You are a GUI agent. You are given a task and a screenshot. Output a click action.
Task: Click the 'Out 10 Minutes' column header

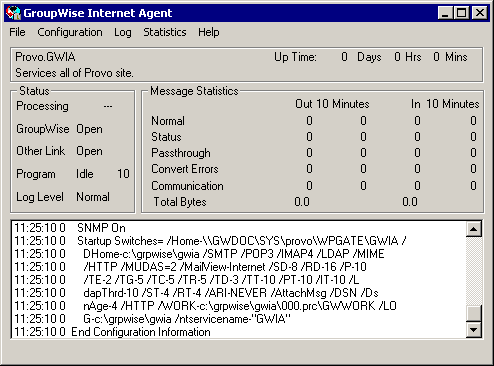pos(332,104)
